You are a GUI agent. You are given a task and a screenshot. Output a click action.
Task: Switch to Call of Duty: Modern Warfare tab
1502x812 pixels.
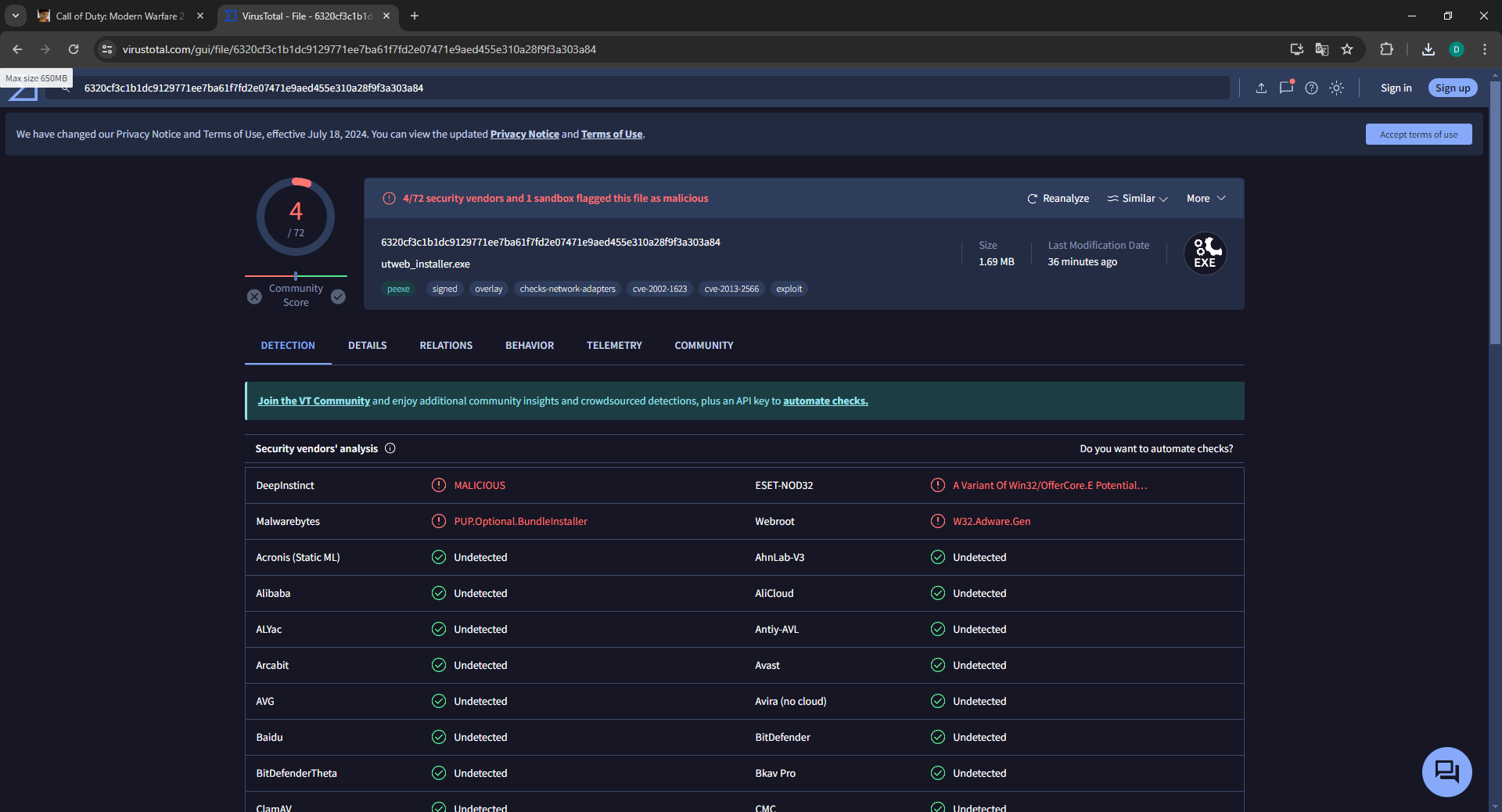pos(120,16)
